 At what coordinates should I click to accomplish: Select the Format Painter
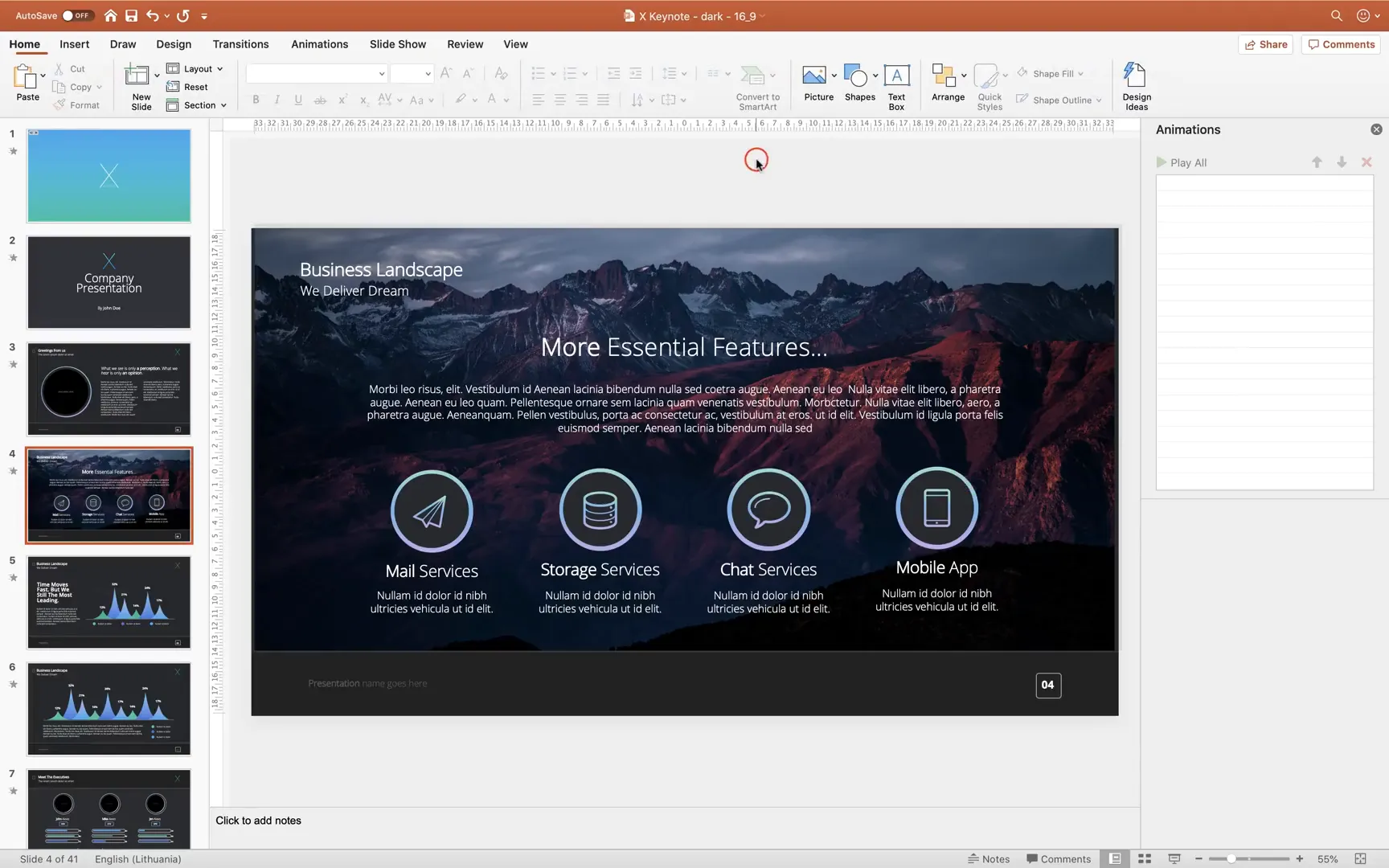pos(78,104)
